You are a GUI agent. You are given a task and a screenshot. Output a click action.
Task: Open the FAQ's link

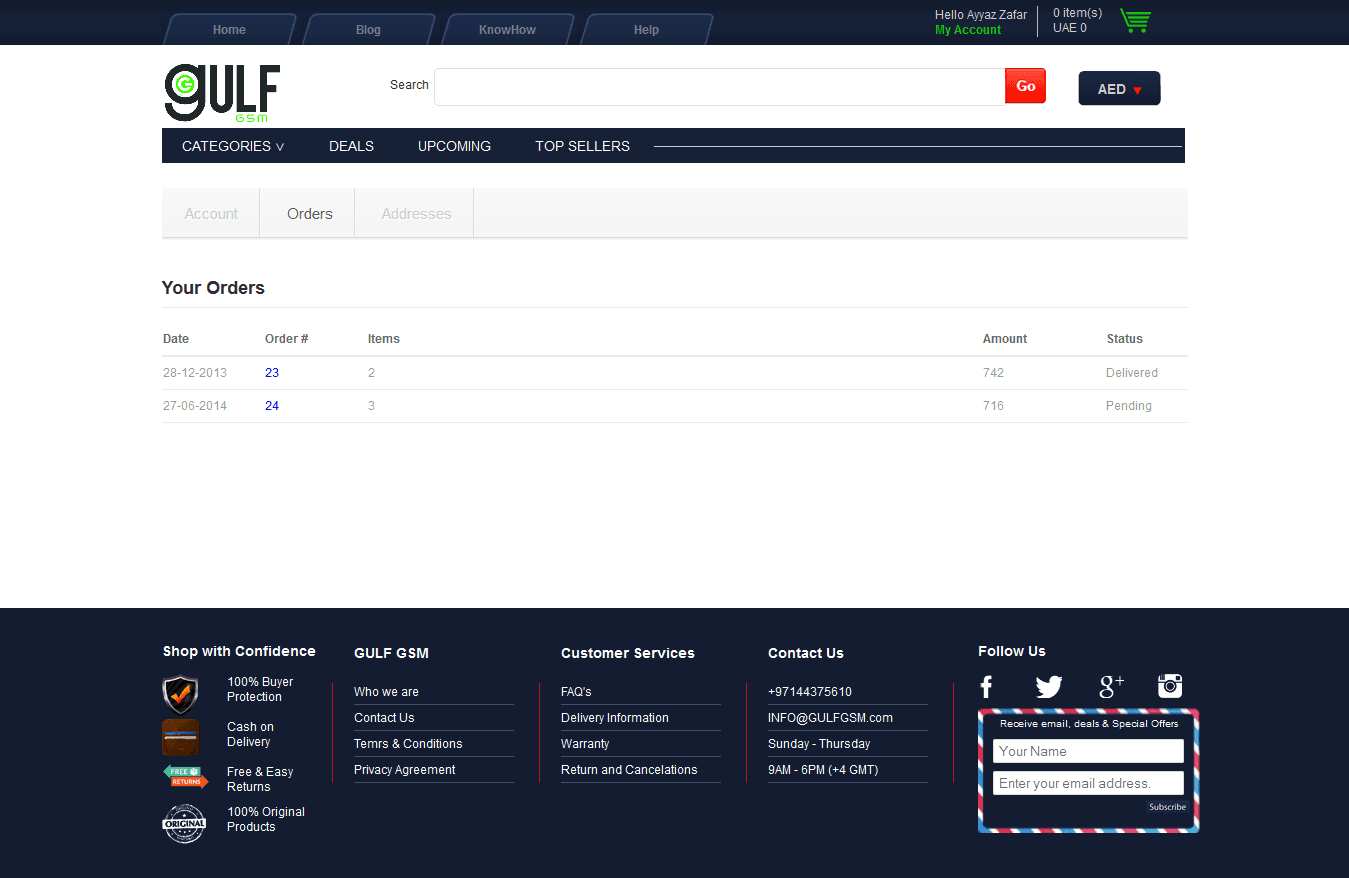click(x=576, y=692)
